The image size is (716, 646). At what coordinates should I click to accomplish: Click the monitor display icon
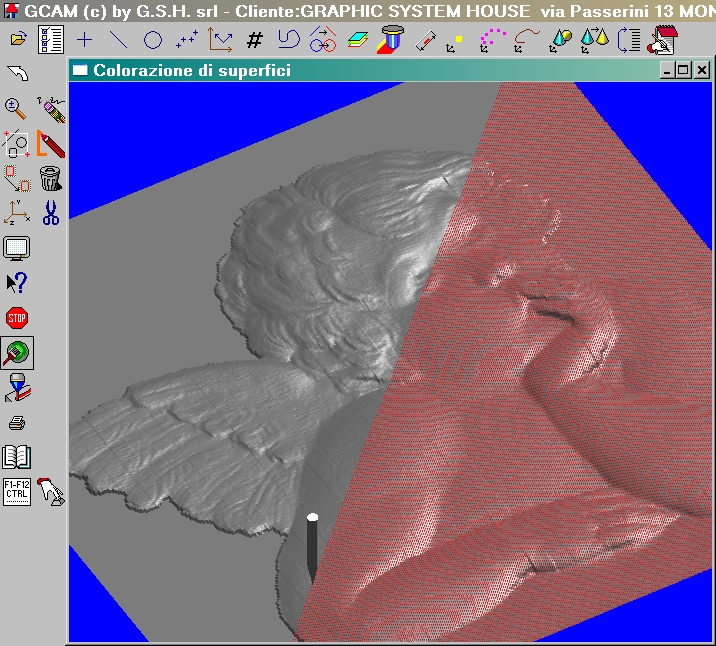coord(17,248)
